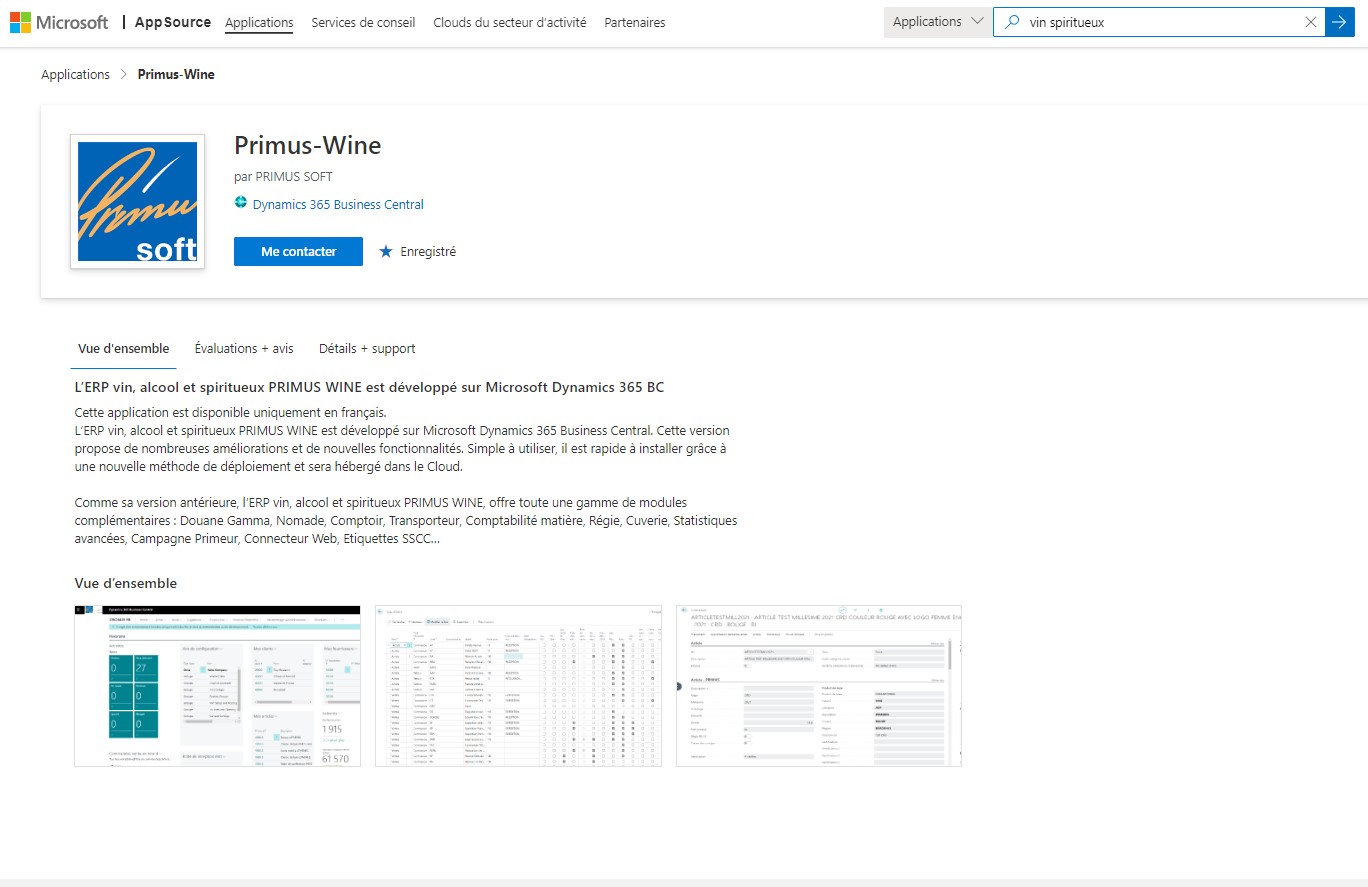1368x887 pixels.
Task: Click the L'ERP vin, alcool et spiritueux heading
Action: click(x=369, y=387)
